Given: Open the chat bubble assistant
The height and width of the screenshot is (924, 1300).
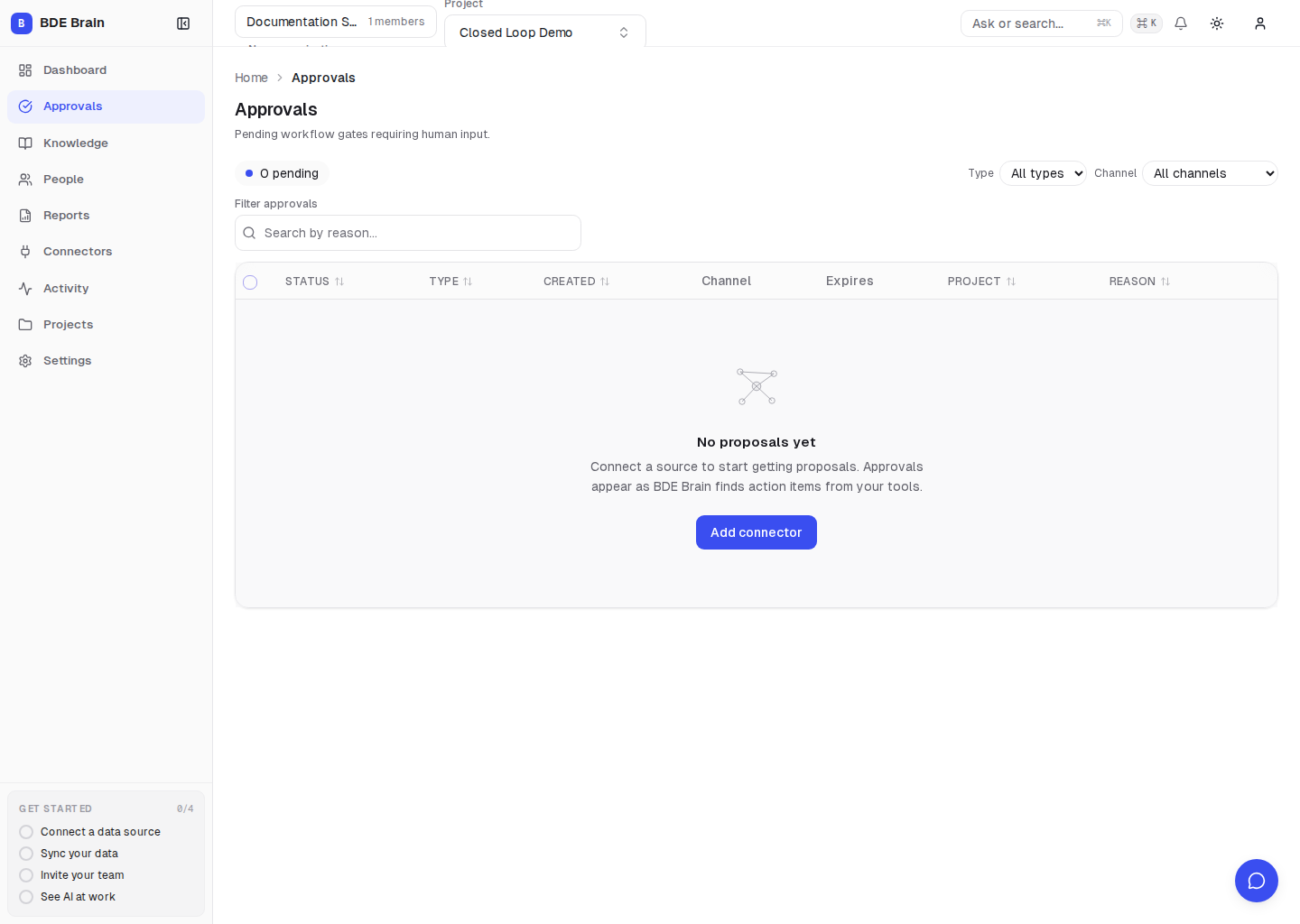Looking at the screenshot, I should [1257, 881].
